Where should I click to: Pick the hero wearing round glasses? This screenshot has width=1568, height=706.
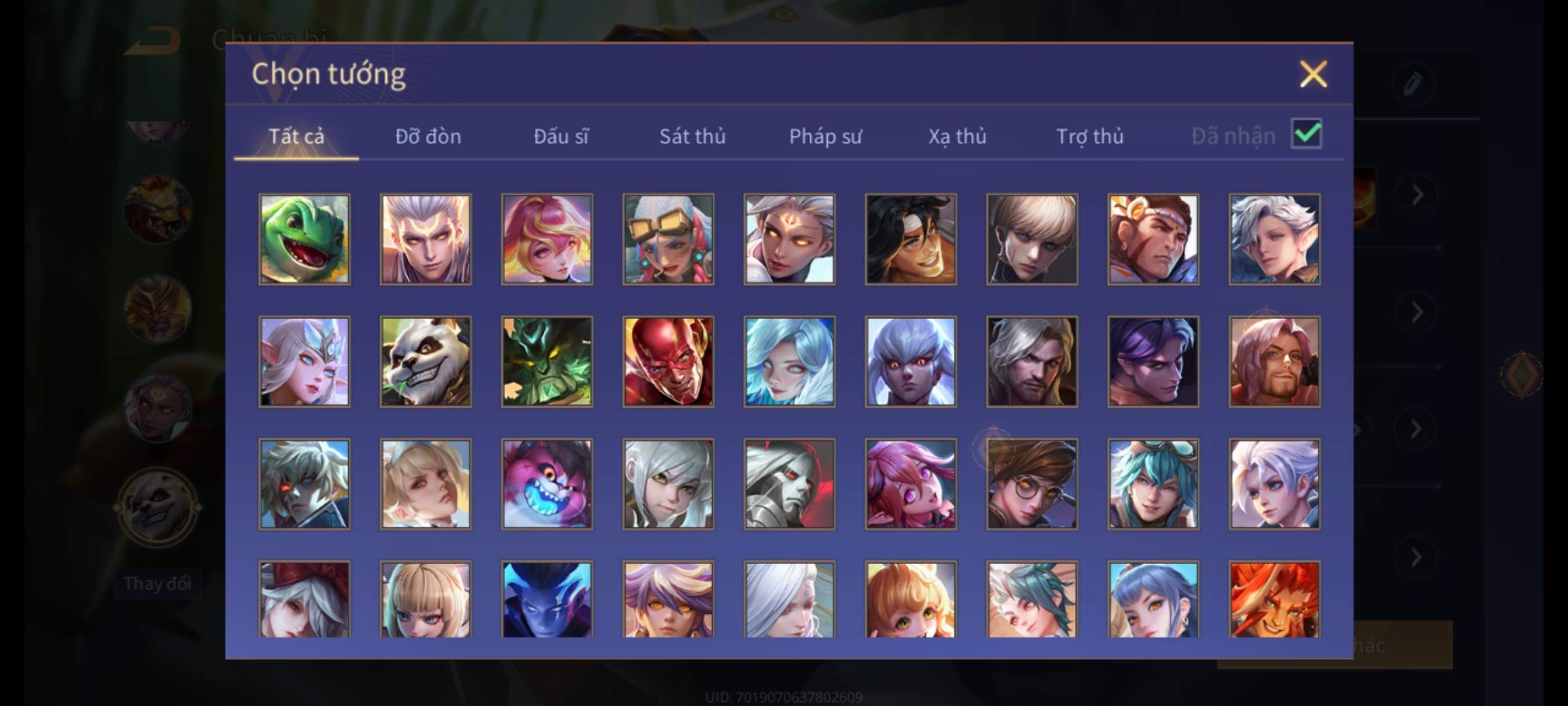click(1032, 484)
